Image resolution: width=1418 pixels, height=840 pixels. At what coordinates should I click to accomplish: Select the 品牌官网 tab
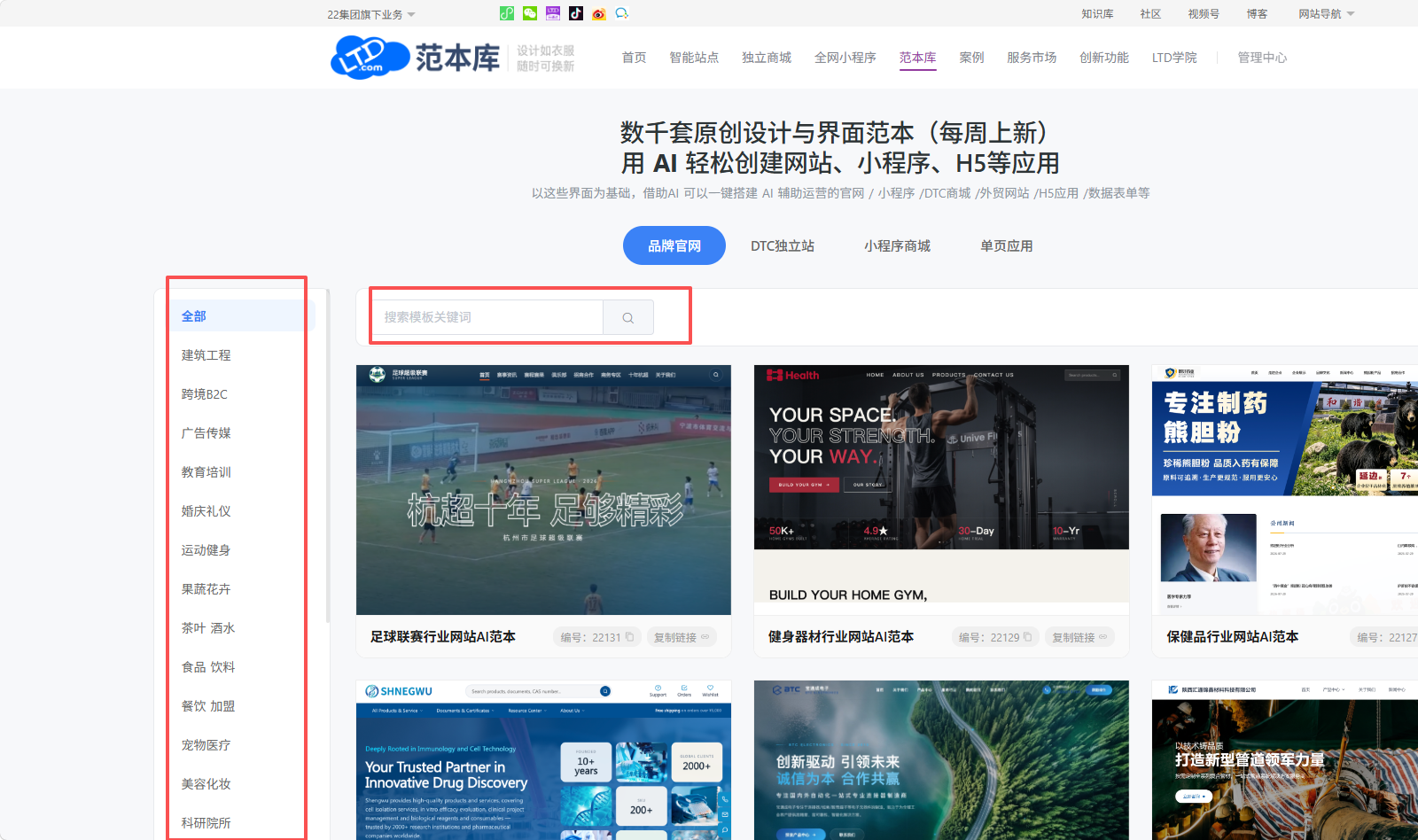point(674,245)
